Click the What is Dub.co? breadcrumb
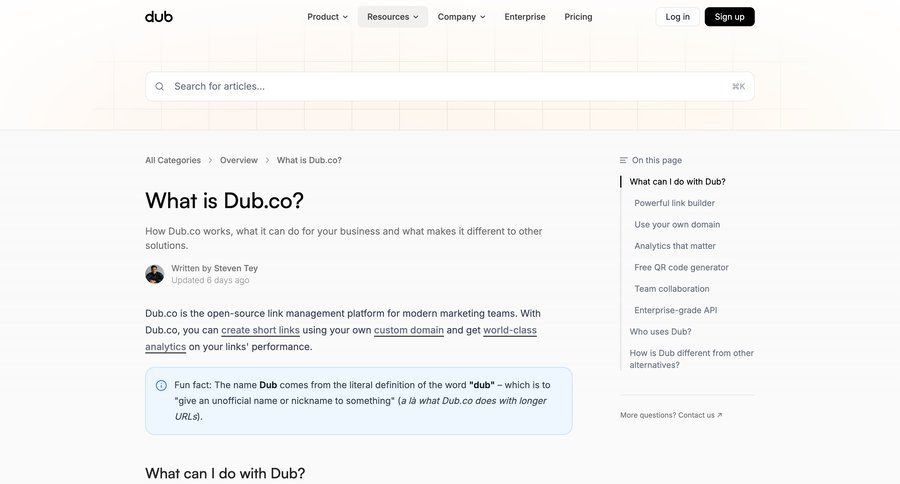This screenshot has height=484, width=900. (309, 160)
